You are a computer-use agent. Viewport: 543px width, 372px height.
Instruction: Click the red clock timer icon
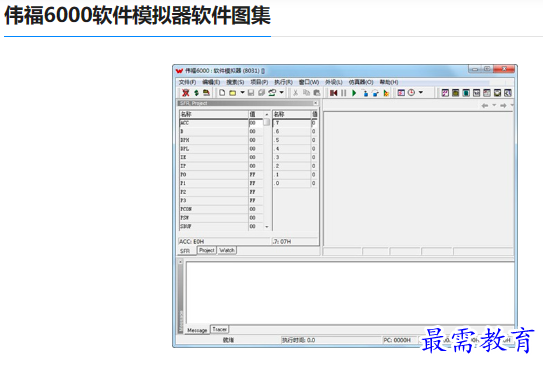[x=411, y=93]
